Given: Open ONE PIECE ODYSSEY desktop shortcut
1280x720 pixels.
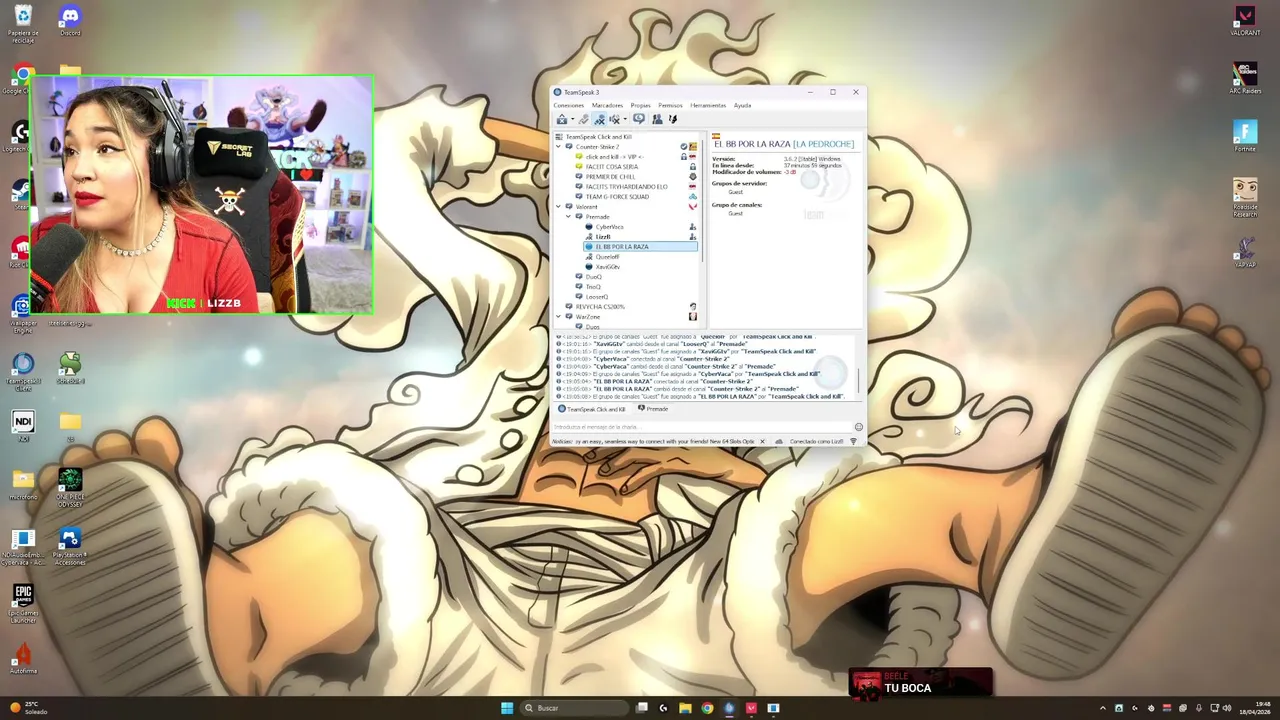Looking at the screenshot, I should pos(70,489).
